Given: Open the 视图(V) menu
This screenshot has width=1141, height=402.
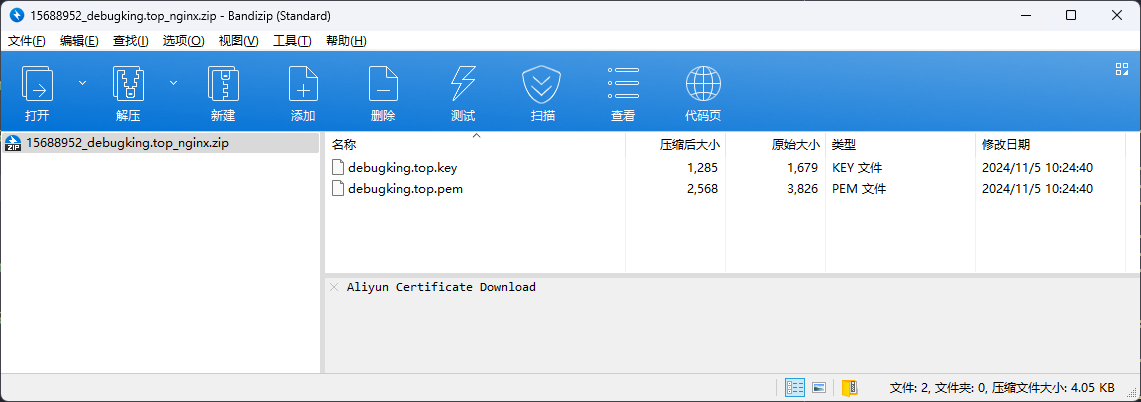Looking at the screenshot, I should pos(239,41).
